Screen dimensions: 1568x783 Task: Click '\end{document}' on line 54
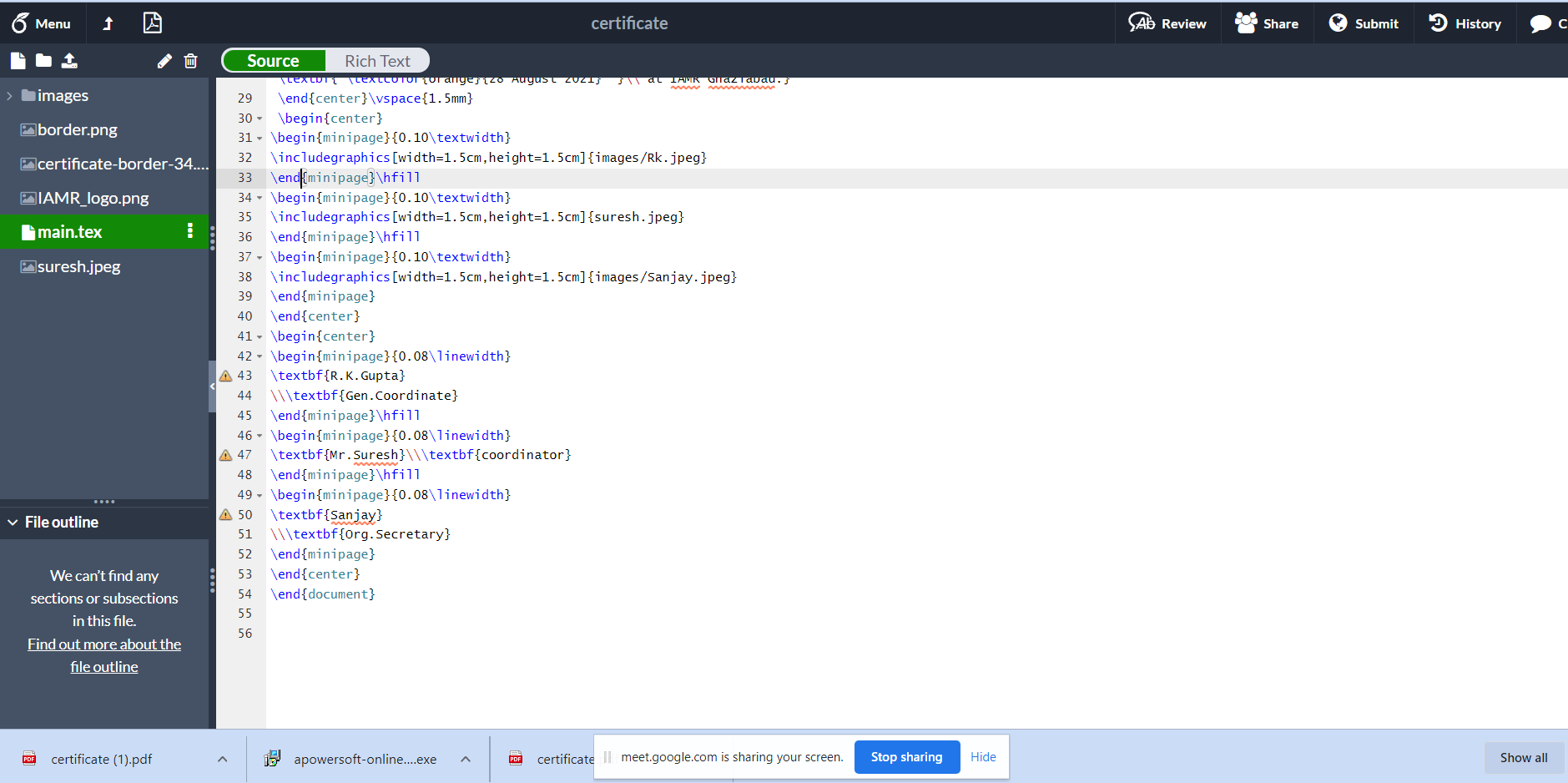pyautogui.click(x=323, y=594)
